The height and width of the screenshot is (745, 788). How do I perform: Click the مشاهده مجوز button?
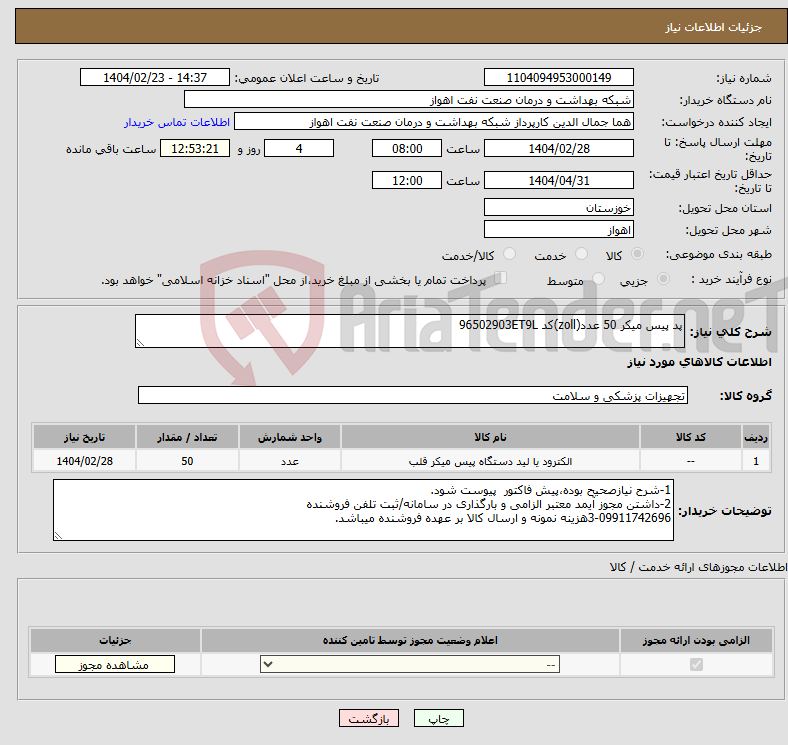(x=115, y=665)
